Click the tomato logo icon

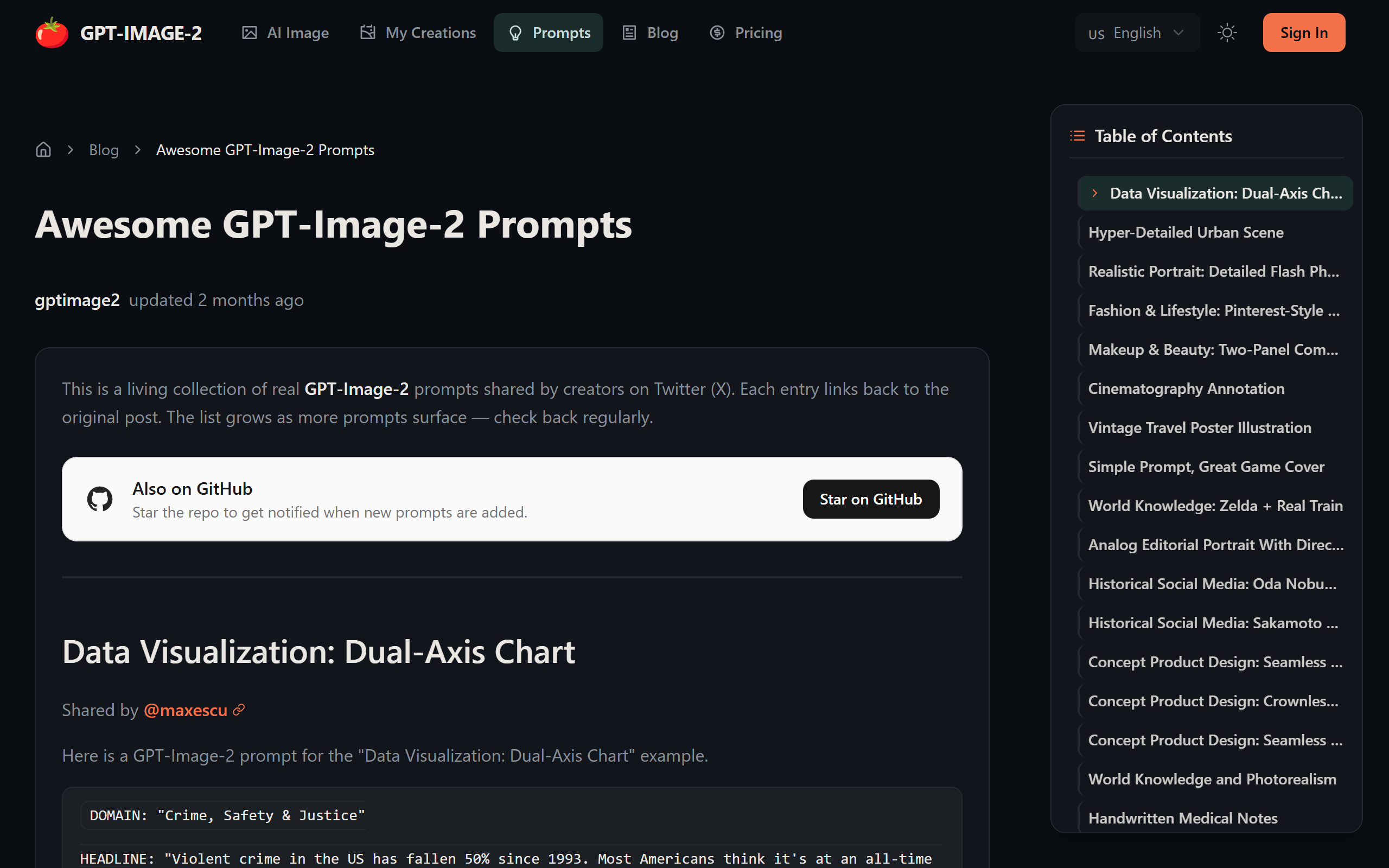(x=52, y=32)
